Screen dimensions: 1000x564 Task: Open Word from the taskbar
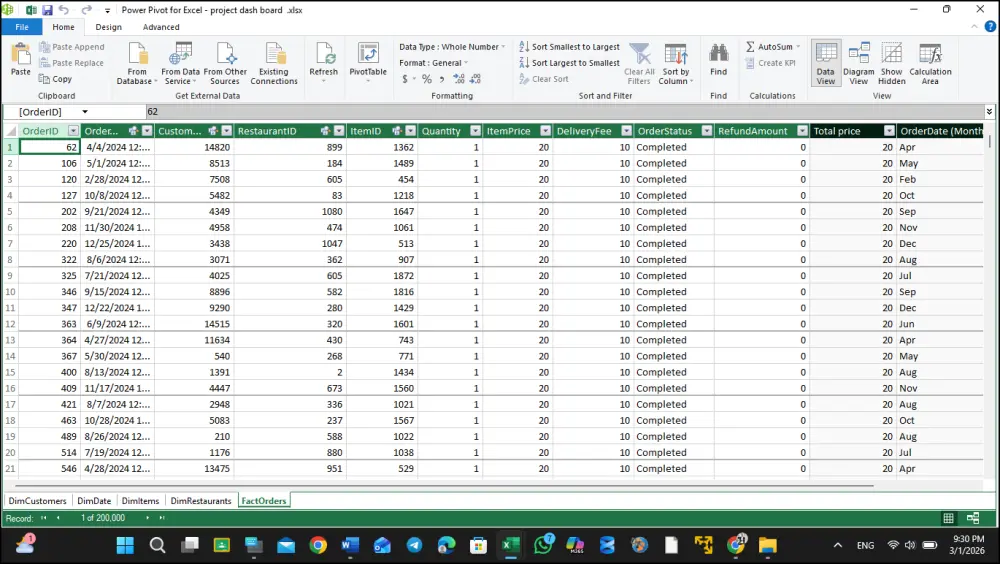click(x=349, y=545)
